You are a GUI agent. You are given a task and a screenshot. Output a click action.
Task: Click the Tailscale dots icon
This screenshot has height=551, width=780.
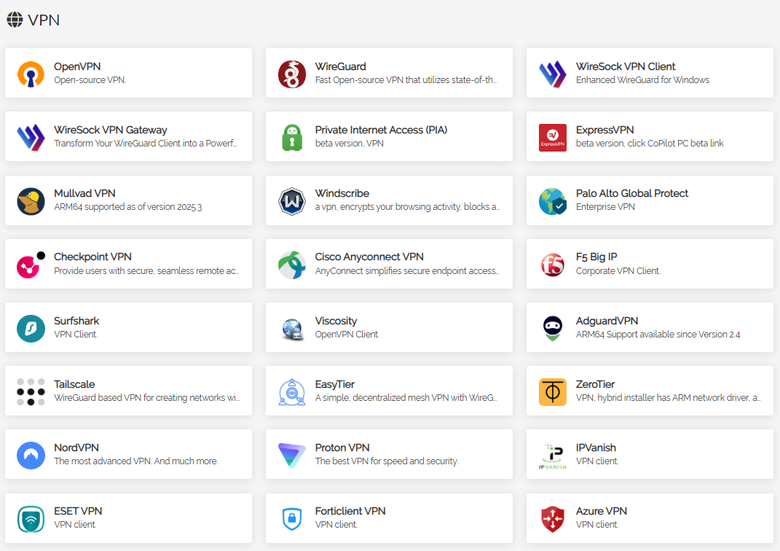click(x=31, y=392)
